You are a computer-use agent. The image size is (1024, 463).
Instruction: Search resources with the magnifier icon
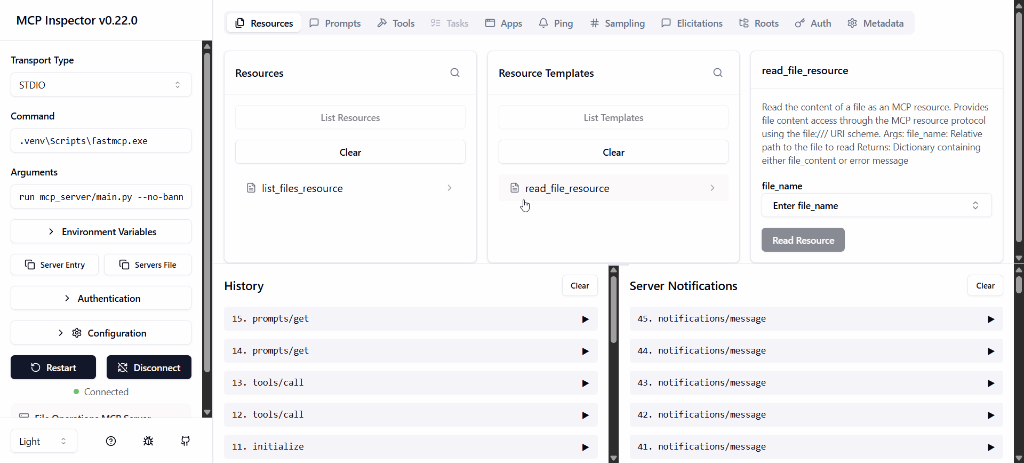(455, 73)
